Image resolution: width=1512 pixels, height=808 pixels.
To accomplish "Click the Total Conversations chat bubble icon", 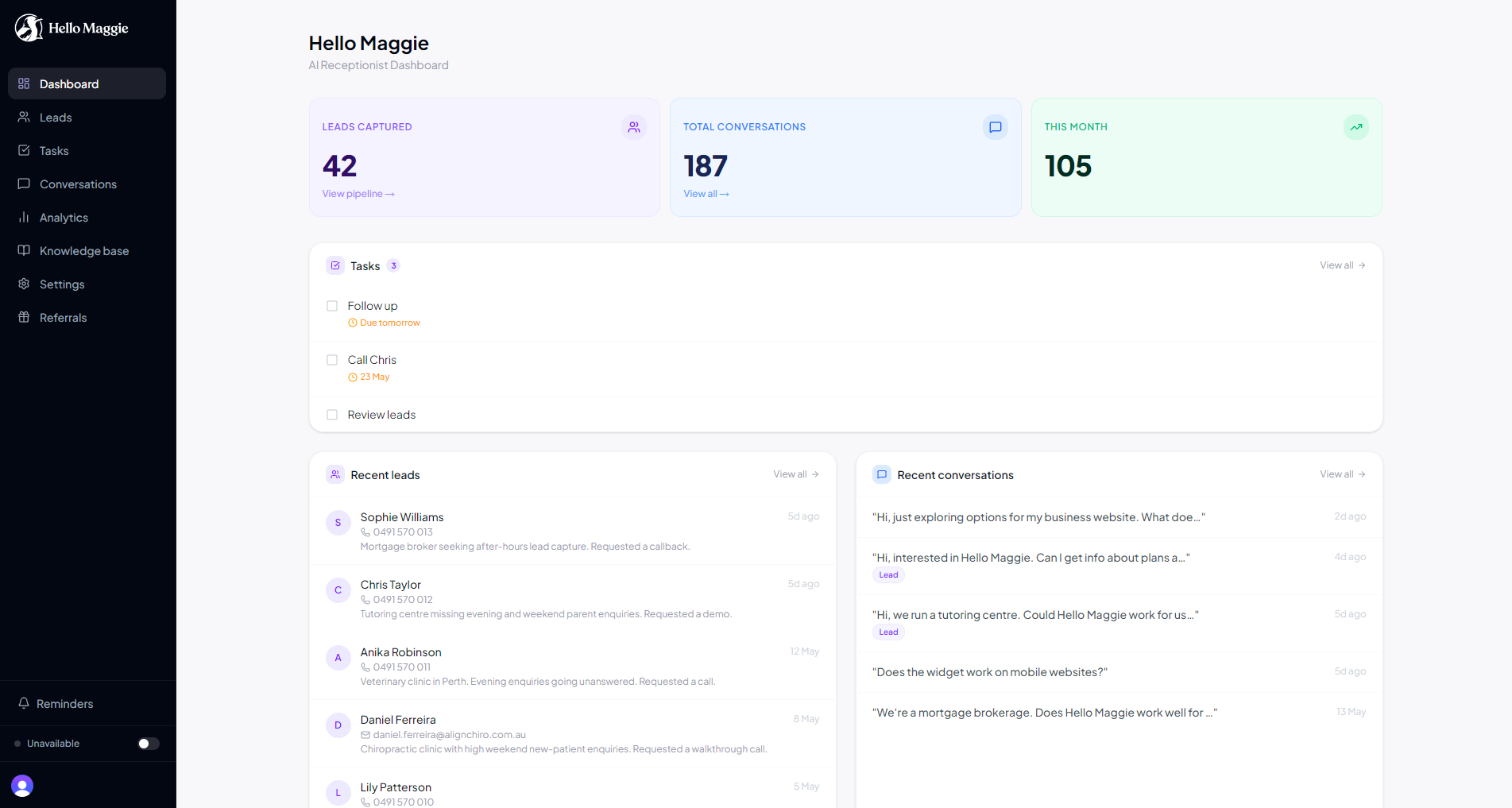I will click(x=996, y=127).
